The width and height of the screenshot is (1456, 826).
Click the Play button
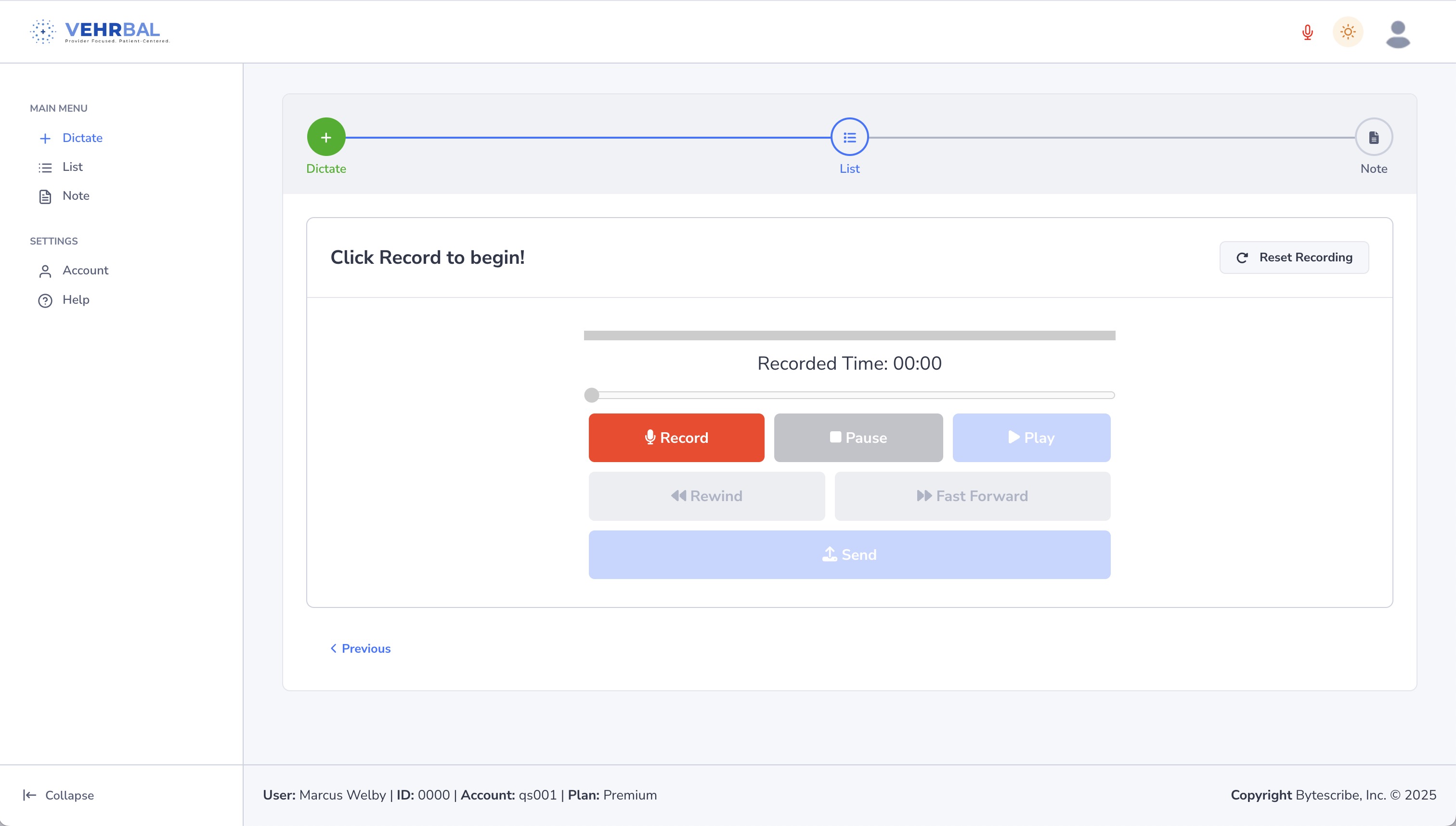tap(1031, 438)
